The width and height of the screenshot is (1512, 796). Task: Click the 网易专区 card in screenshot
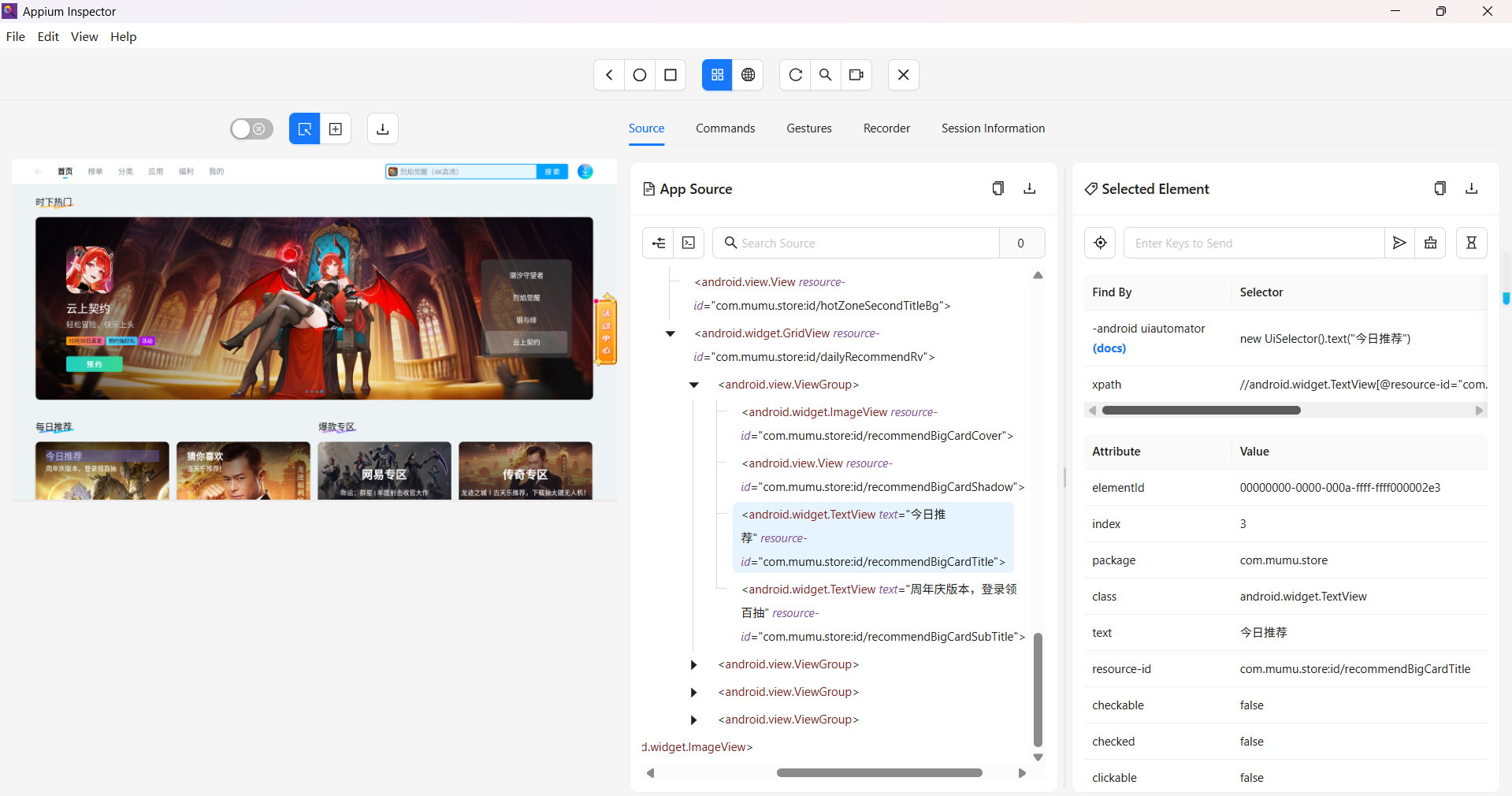(385, 471)
